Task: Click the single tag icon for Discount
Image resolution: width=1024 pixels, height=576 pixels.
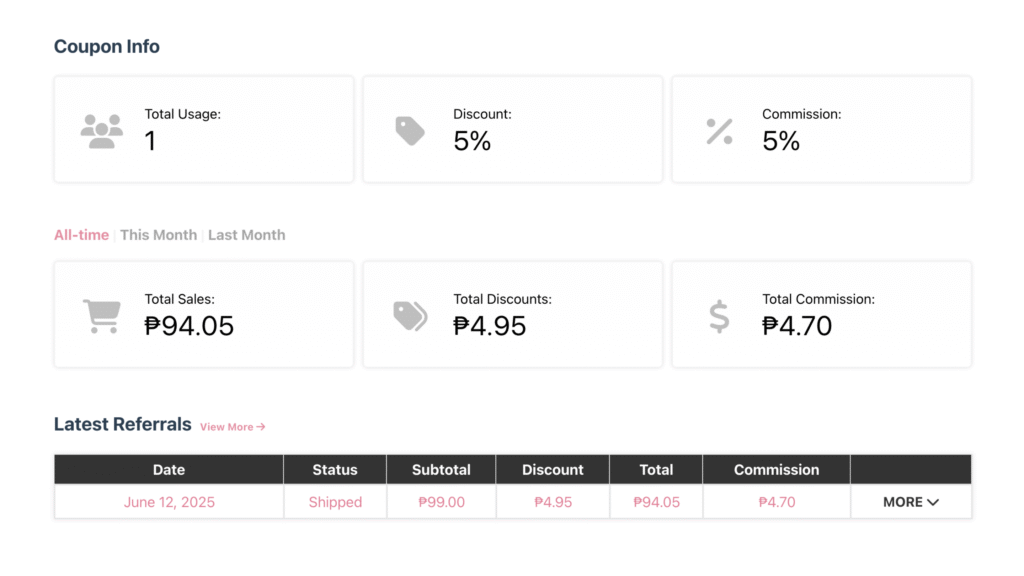Action: point(410,131)
